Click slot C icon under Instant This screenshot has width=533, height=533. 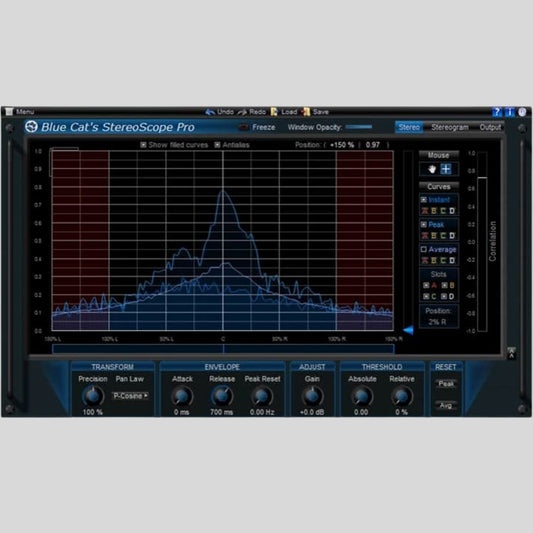[x=443, y=211]
